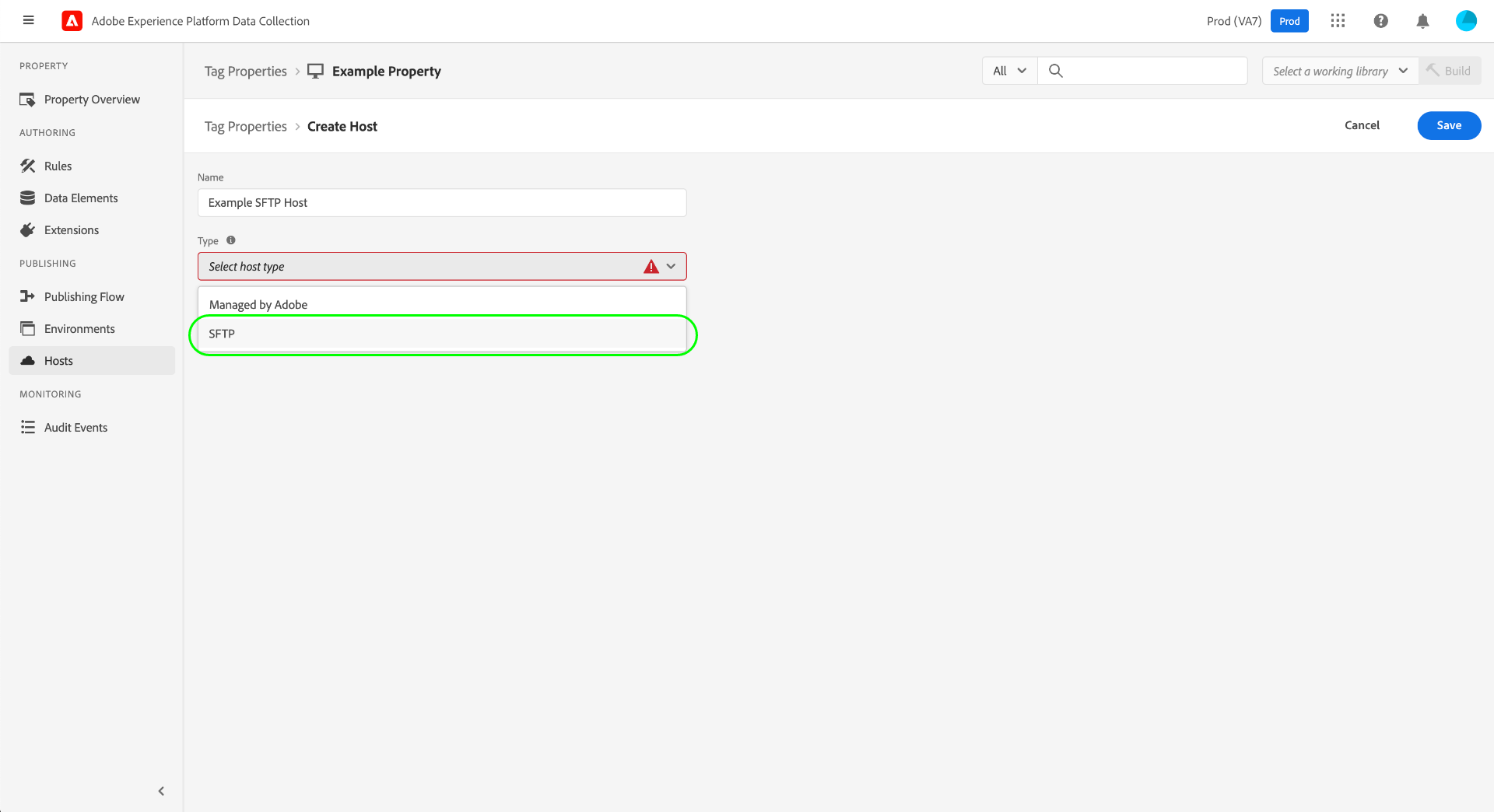
Task: Select SFTP from the host type list
Action: 441,334
